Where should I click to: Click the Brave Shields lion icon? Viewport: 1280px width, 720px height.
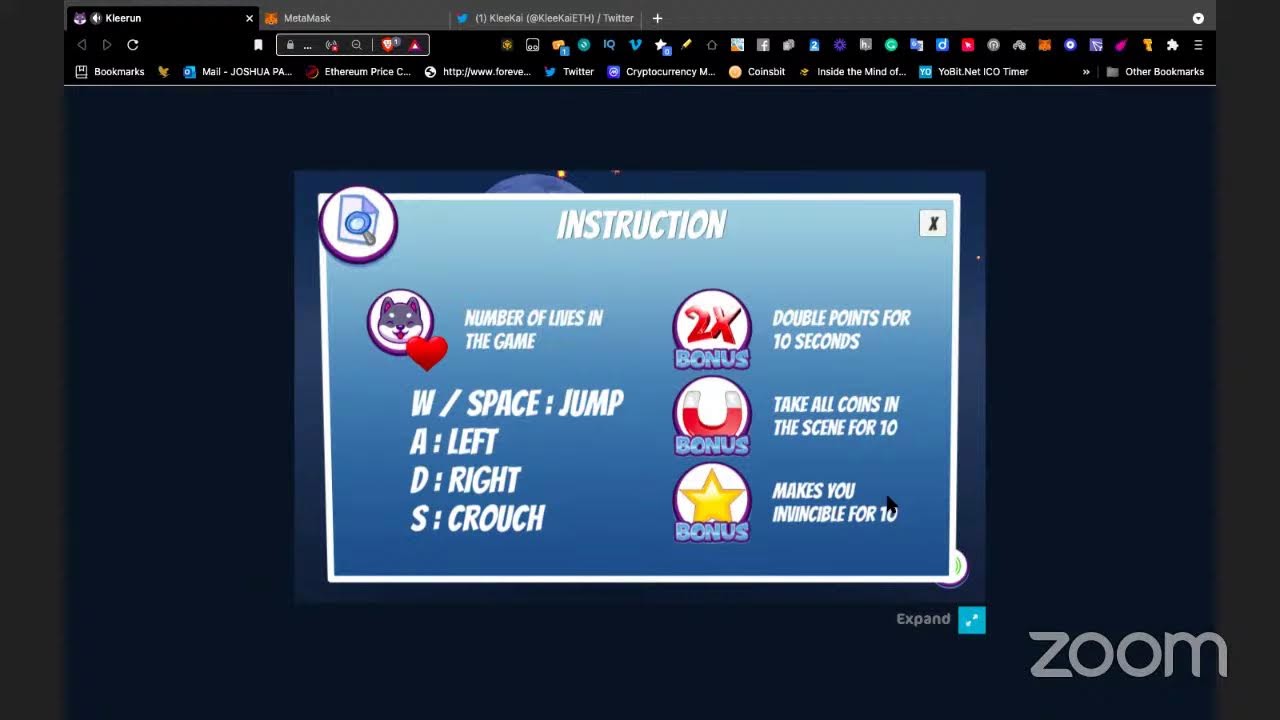click(x=390, y=45)
